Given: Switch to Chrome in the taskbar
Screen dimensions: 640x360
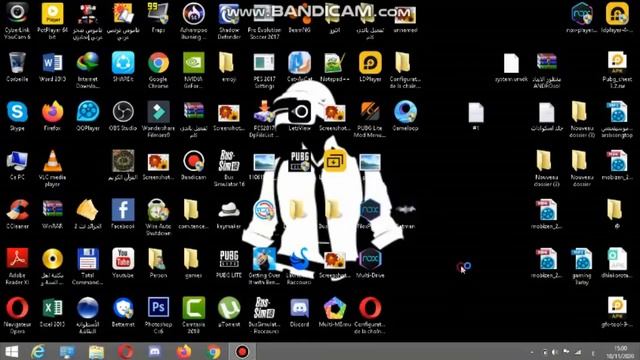Looking at the screenshot, I should point(213,351).
